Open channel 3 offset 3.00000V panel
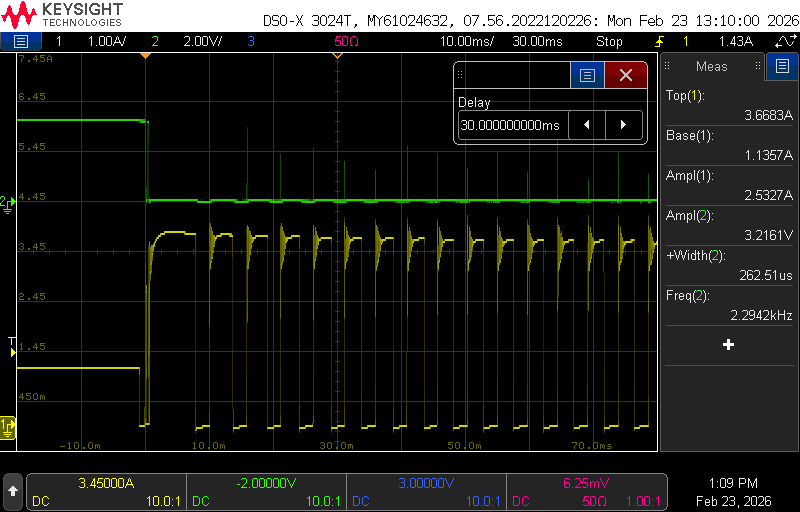Image resolution: width=800 pixels, height=512 pixels. 426,492
